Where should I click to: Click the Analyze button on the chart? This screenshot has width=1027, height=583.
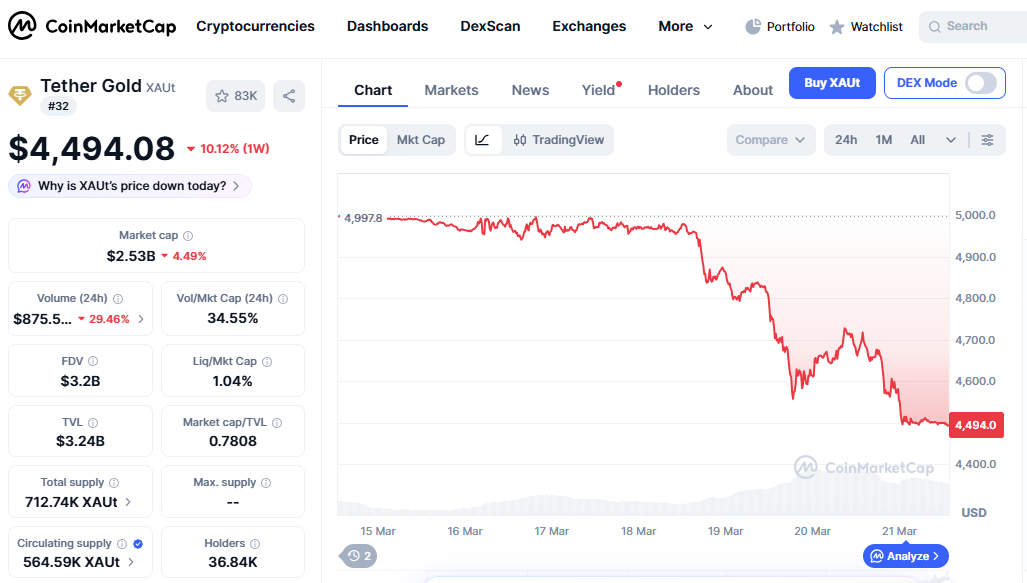coord(905,555)
